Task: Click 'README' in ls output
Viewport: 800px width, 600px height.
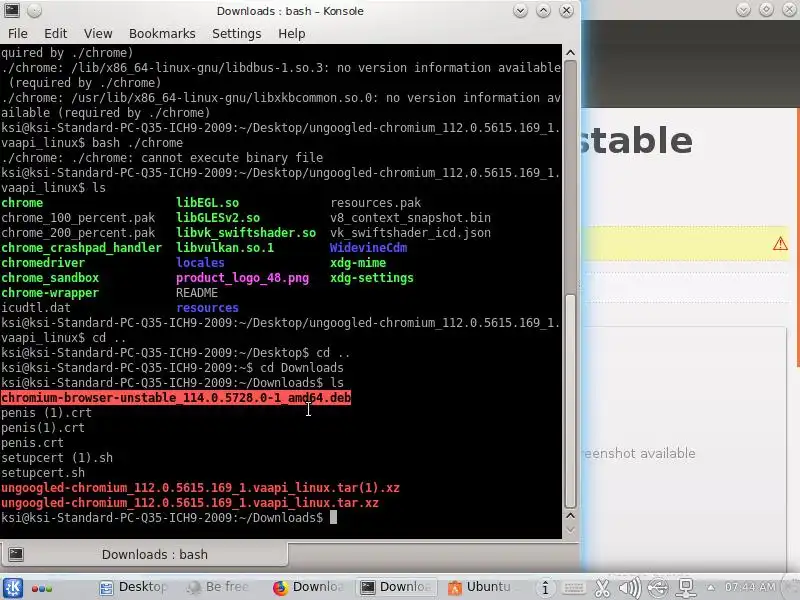Action: point(197,293)
